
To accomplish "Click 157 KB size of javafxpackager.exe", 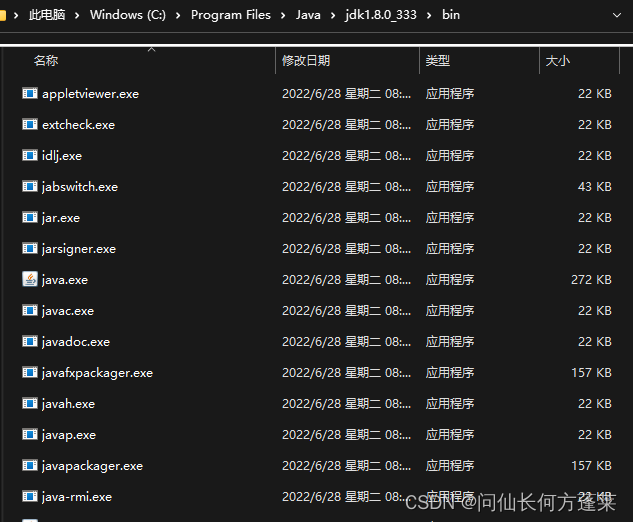I will pos(591,373).
